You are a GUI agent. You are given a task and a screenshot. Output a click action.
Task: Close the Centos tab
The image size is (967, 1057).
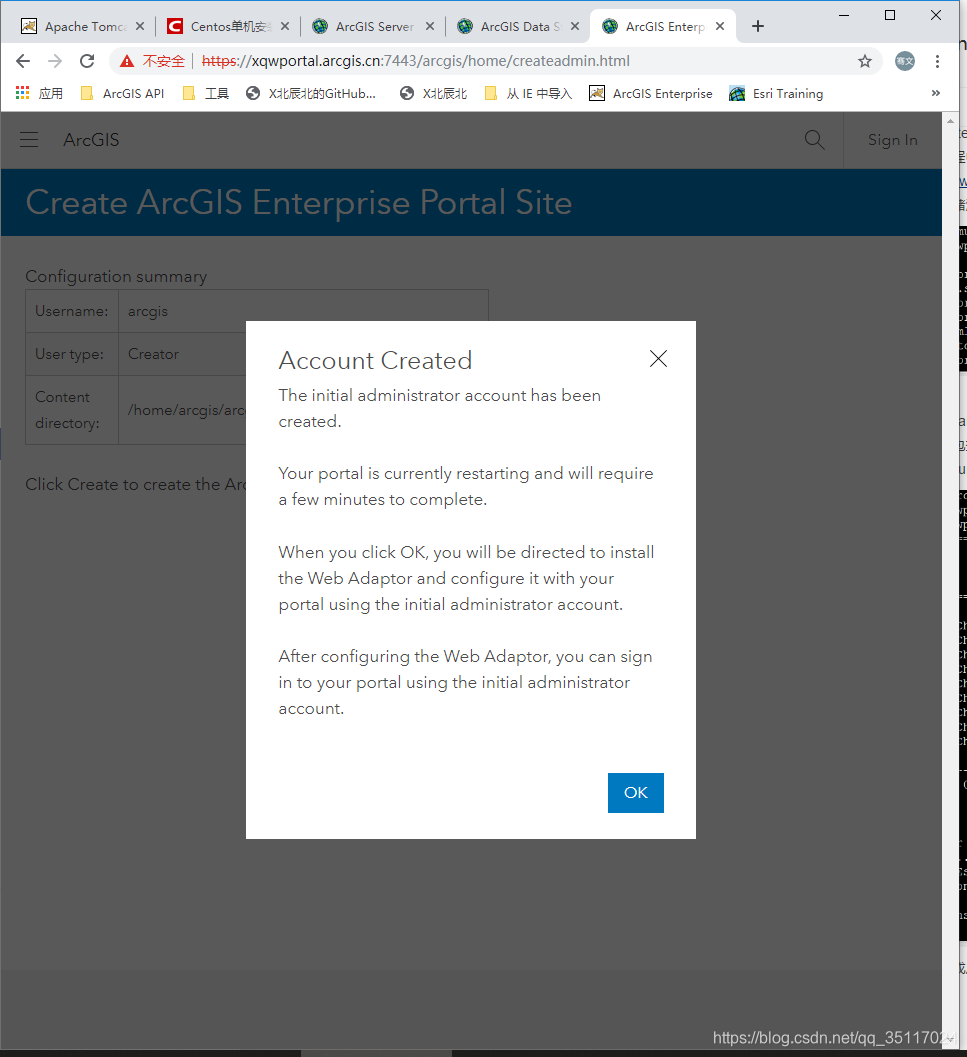pos(285,26)
